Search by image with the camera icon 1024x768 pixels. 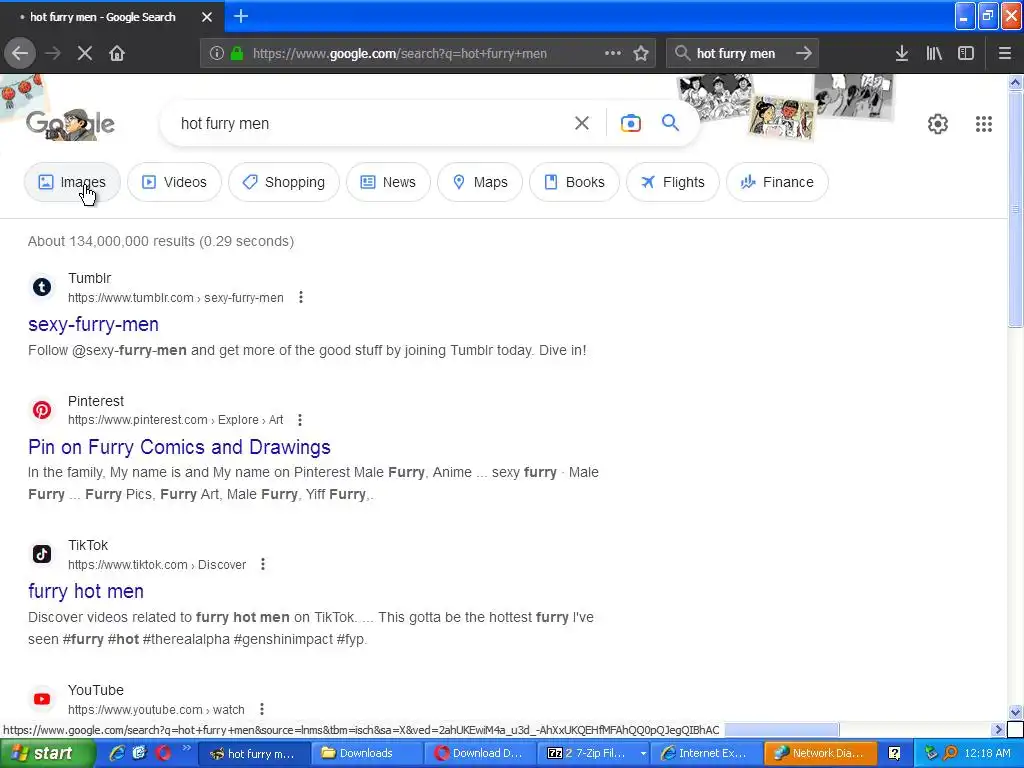[x=630, y=123]
